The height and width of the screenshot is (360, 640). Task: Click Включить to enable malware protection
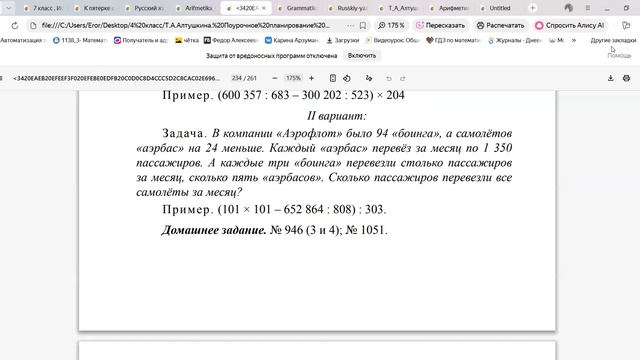[362, 56]
